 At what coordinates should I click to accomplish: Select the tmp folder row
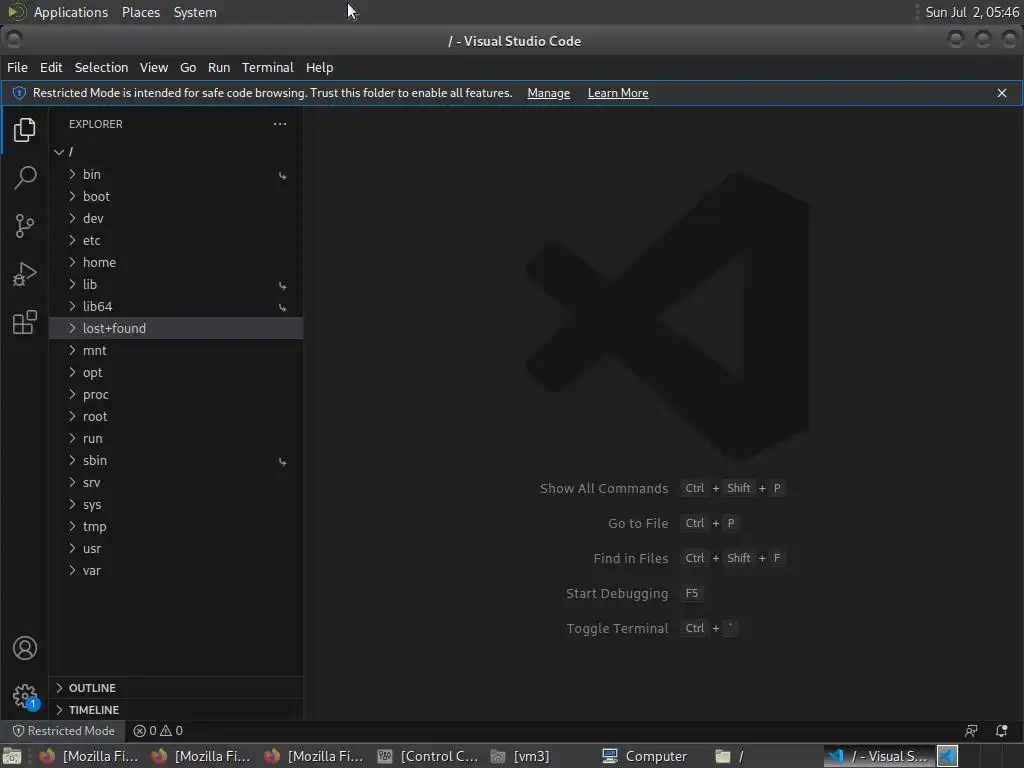(x=176, y=526)
